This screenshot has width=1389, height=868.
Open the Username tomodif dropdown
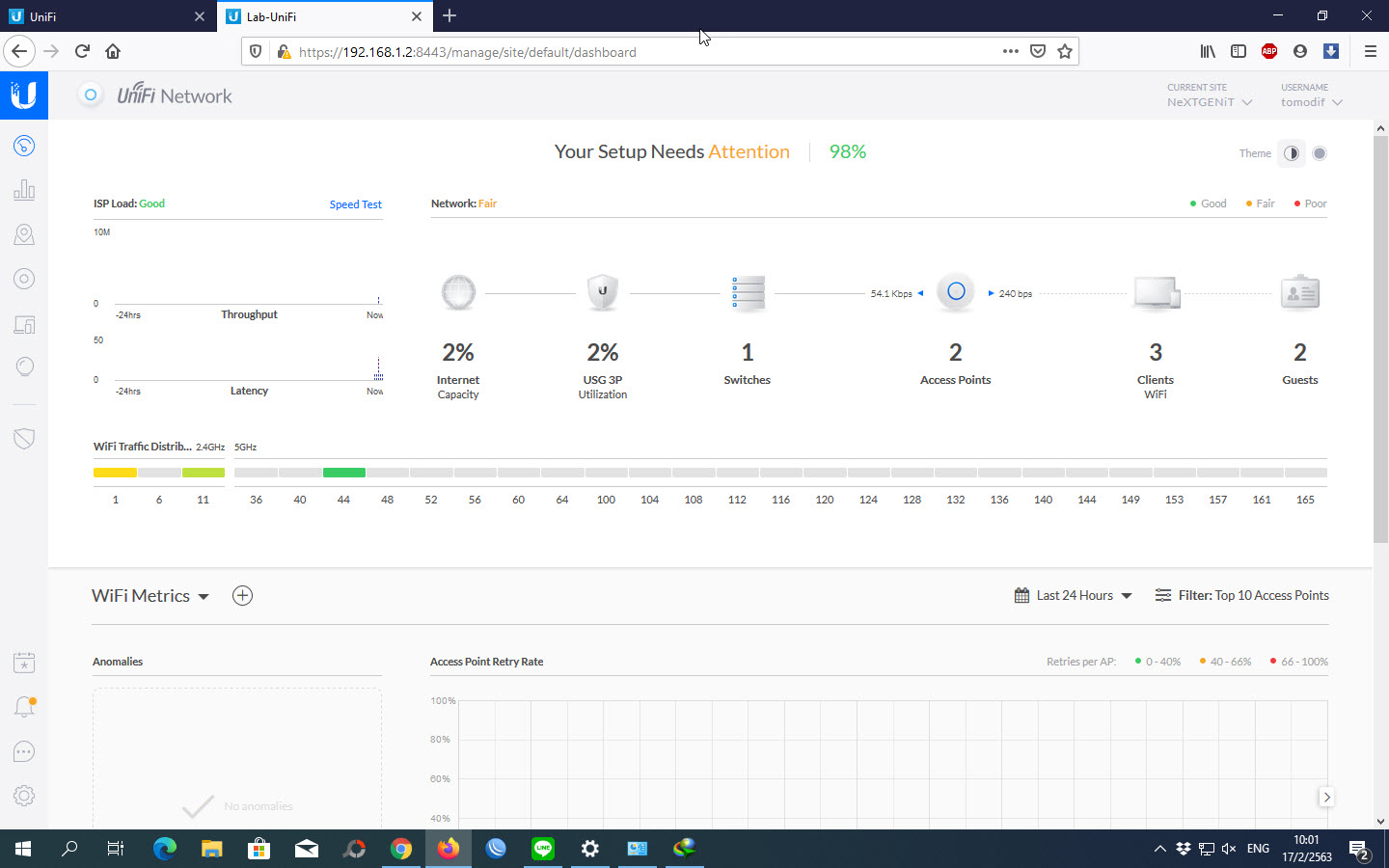pos(1311,101)
